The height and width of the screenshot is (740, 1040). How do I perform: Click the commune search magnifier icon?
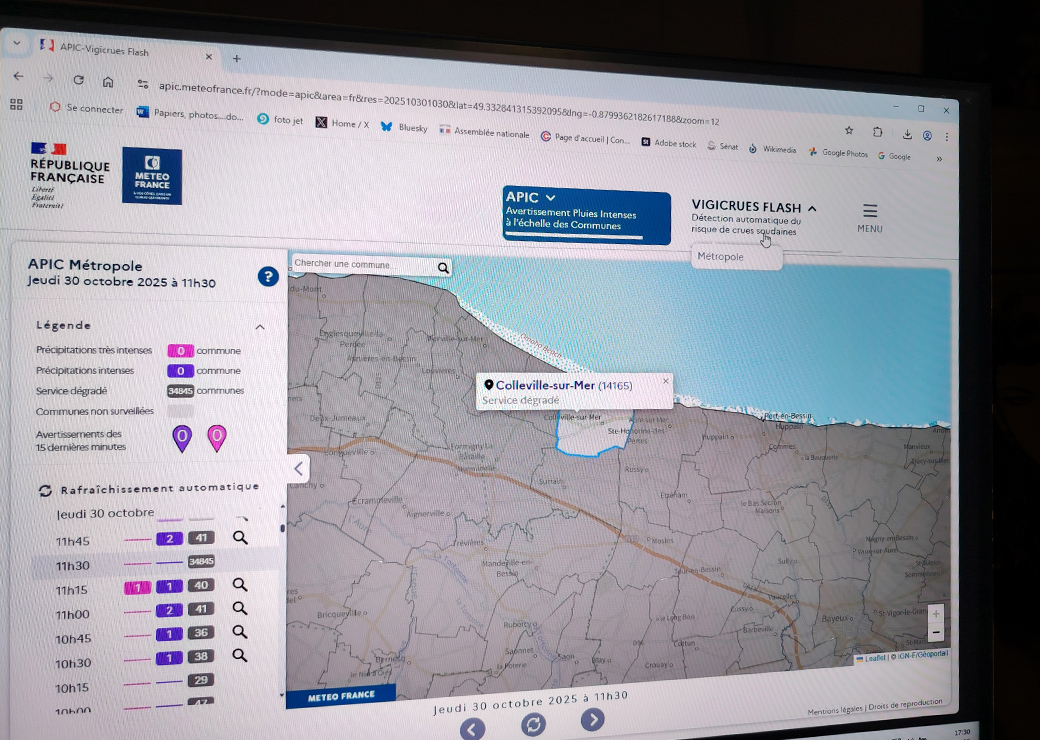[442, 268]
